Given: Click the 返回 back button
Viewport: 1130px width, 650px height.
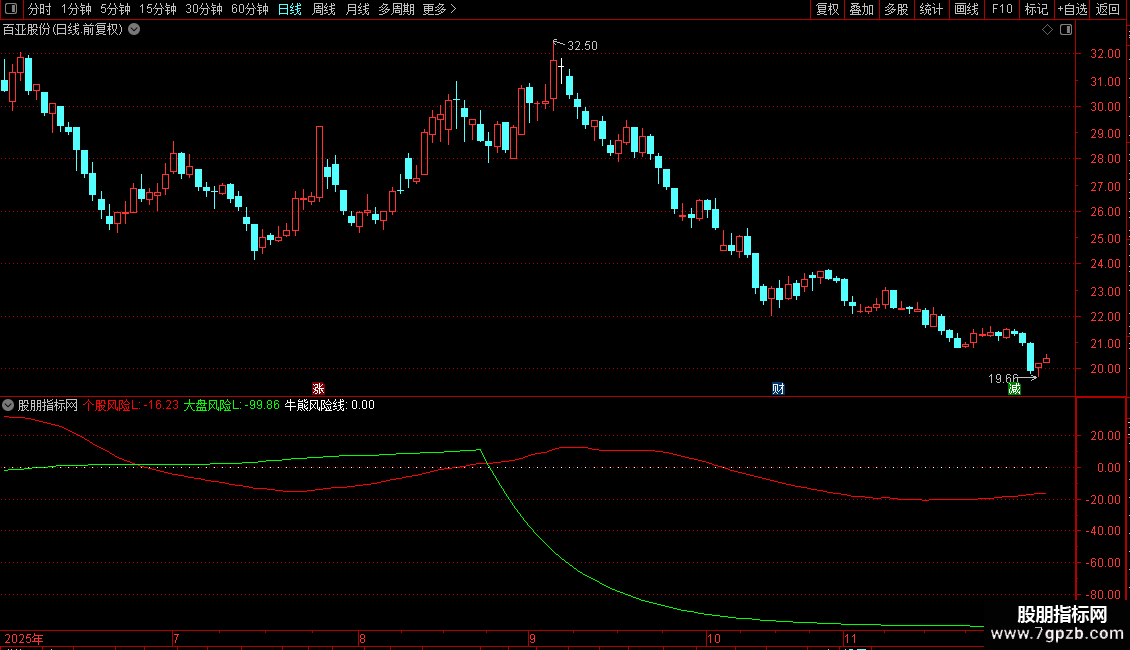Looking at the screenshot, I should pos(1108,9).
